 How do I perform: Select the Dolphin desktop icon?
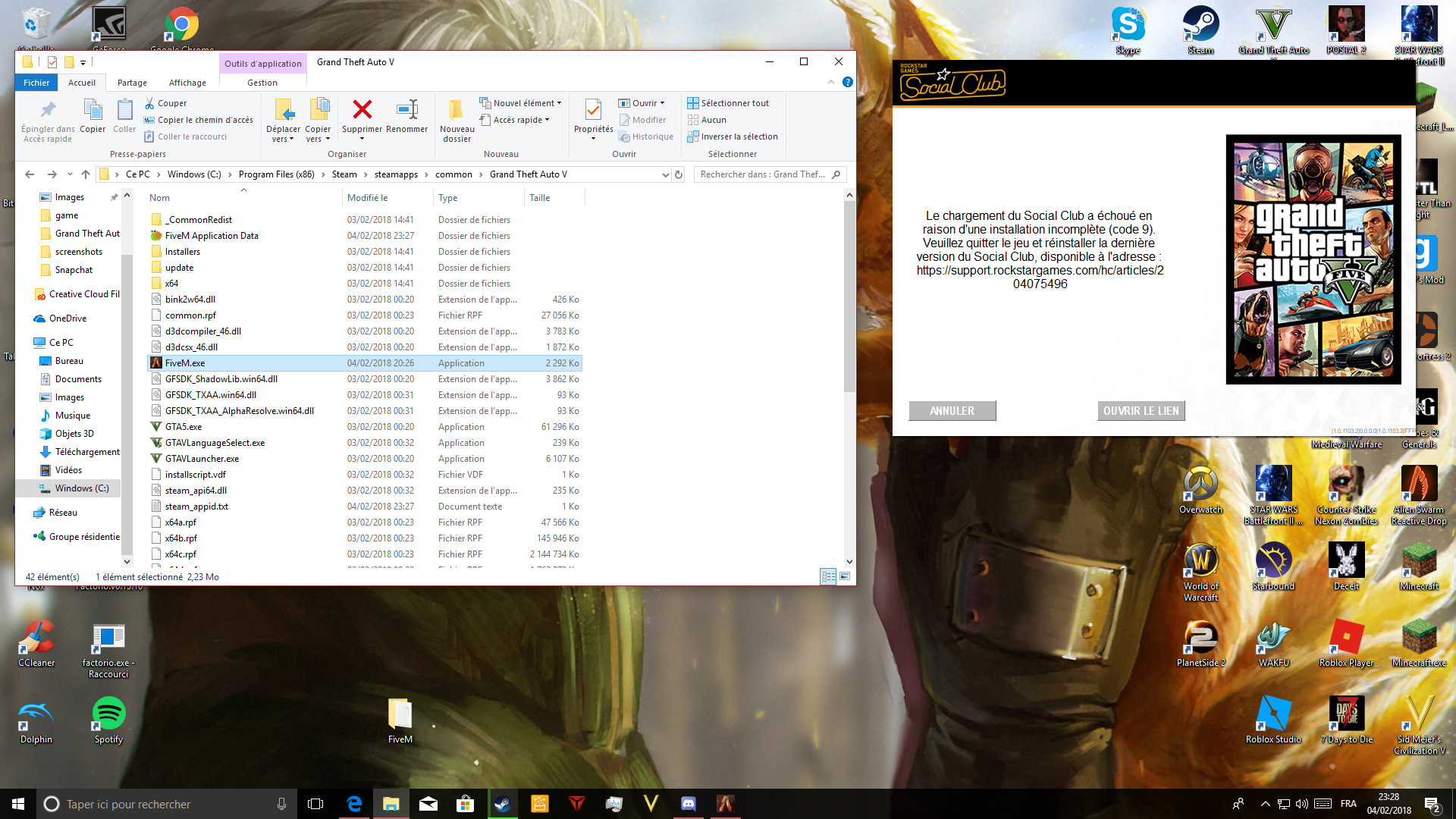coord(36,720)
